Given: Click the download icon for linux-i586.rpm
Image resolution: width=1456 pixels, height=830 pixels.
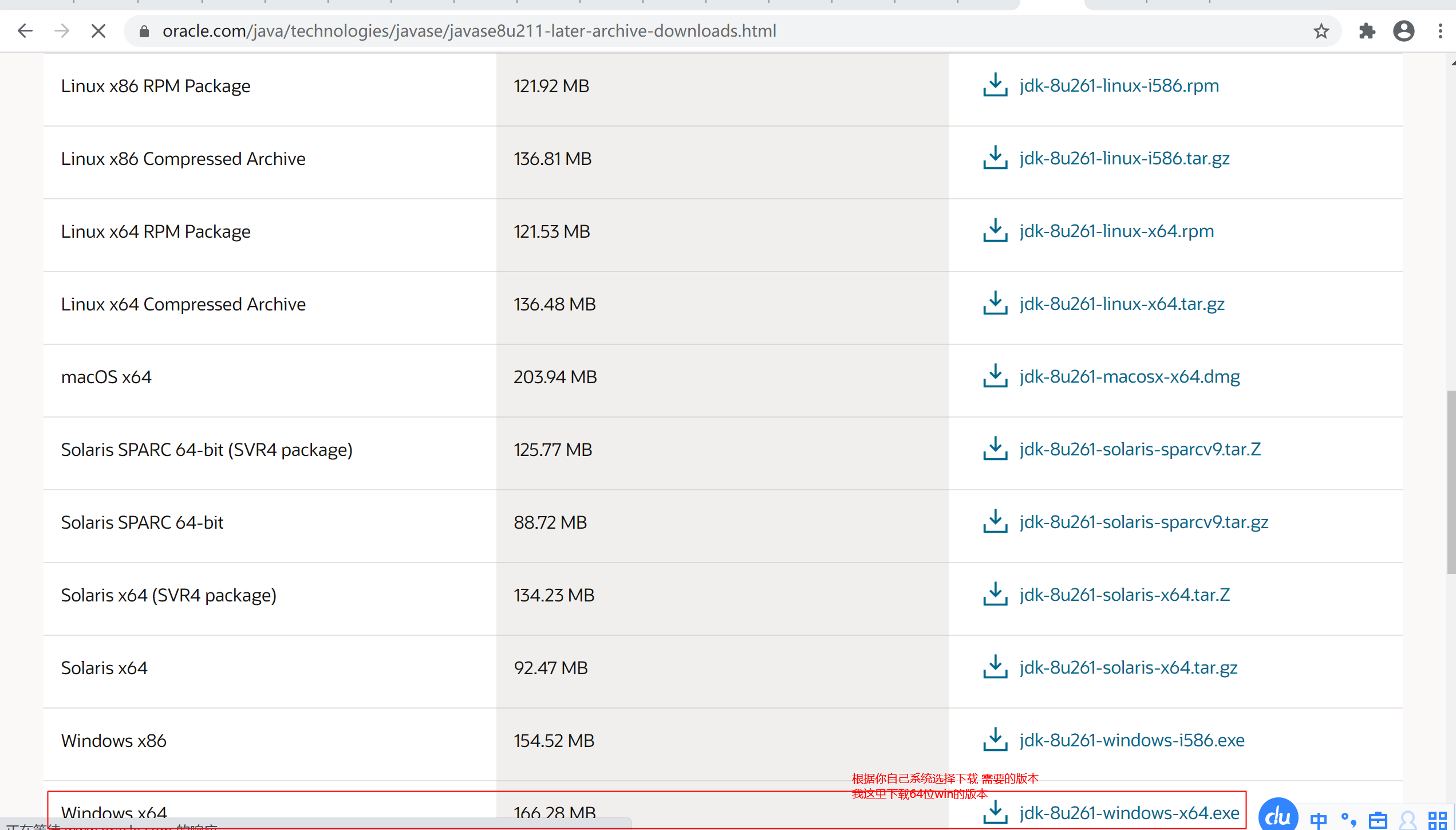Looking at the screenshot, I should click(995, 85).
